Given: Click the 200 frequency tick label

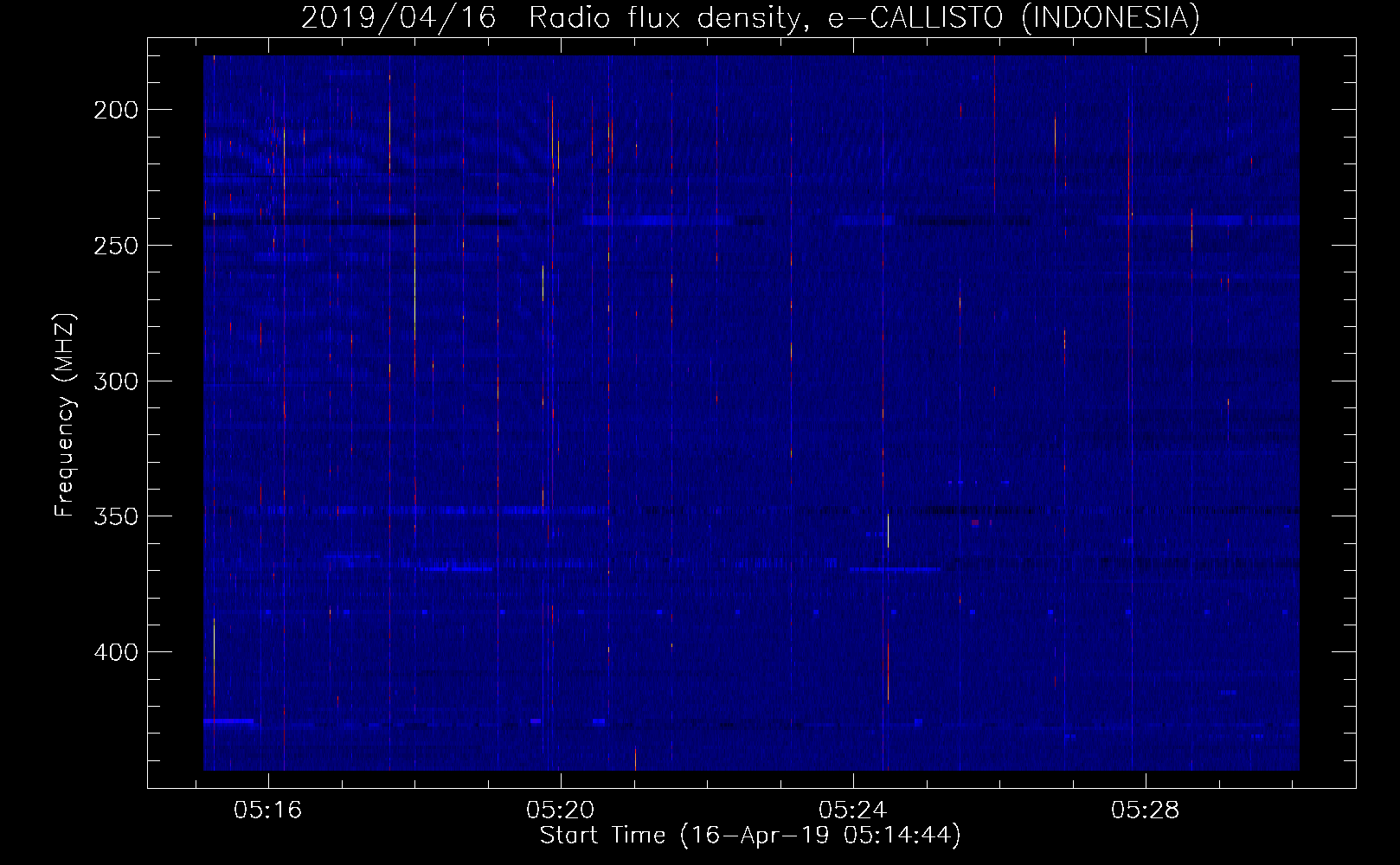Looking at the screenshot, I should click(x=116, y=110).
